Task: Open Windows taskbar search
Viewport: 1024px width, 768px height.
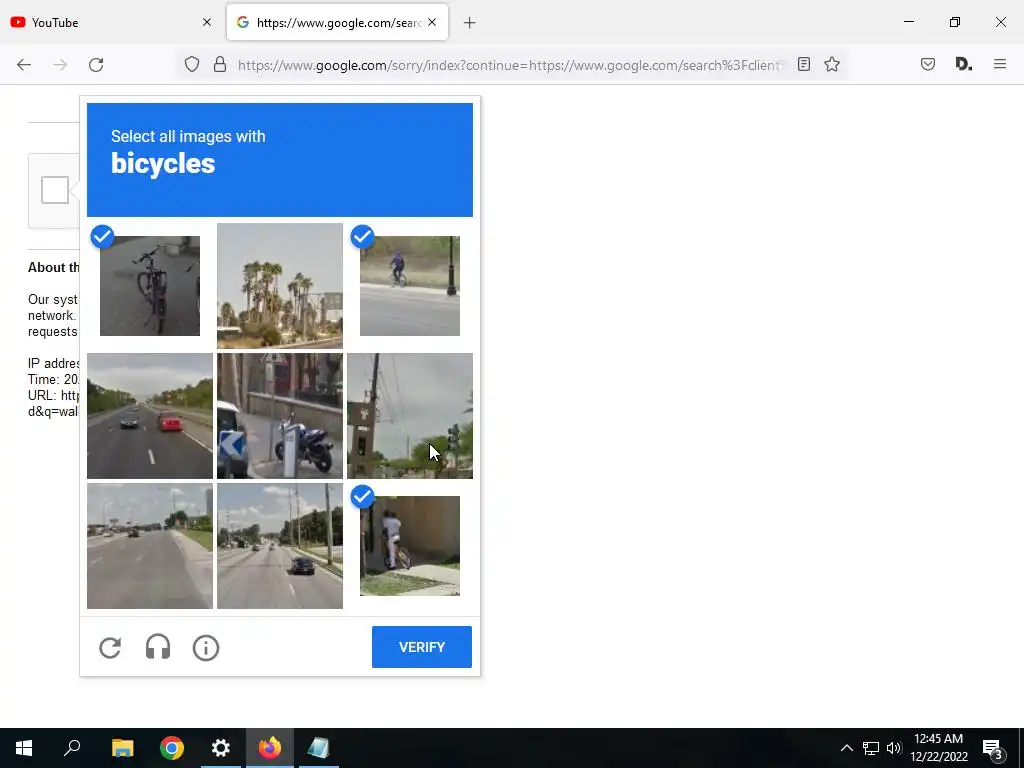Action: pyautogui.click(x=72, y=748)
